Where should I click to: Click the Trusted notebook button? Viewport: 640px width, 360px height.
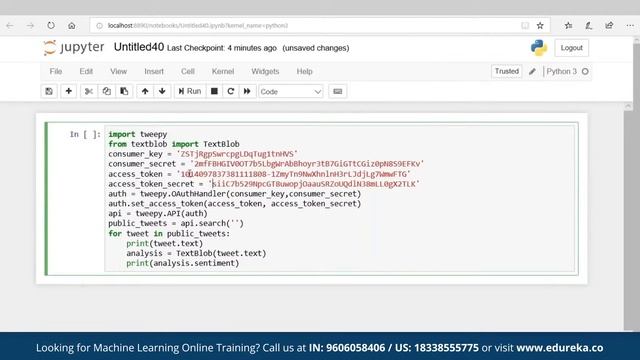507,71
